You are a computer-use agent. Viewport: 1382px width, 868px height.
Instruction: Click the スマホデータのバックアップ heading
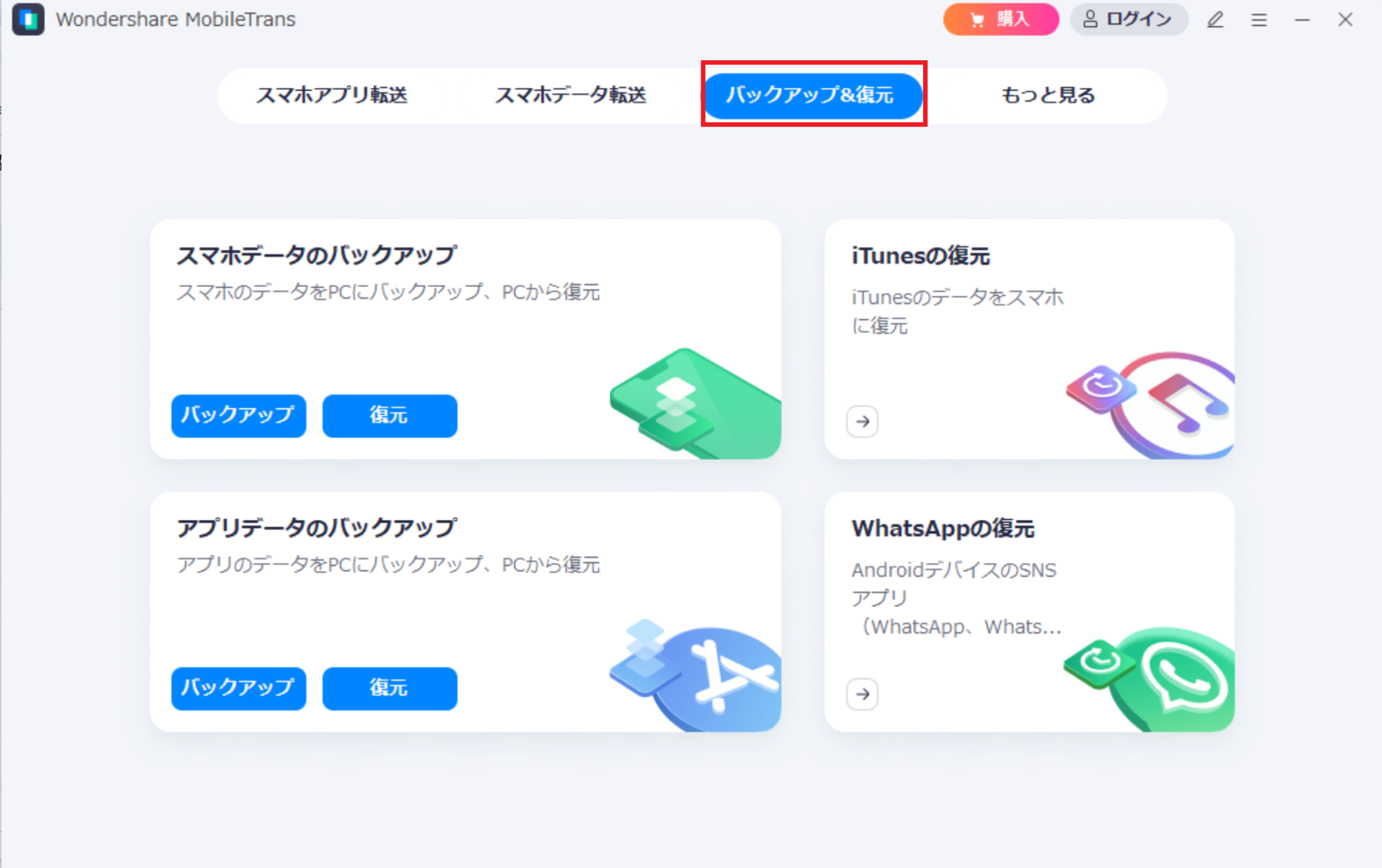coord(317,256)
